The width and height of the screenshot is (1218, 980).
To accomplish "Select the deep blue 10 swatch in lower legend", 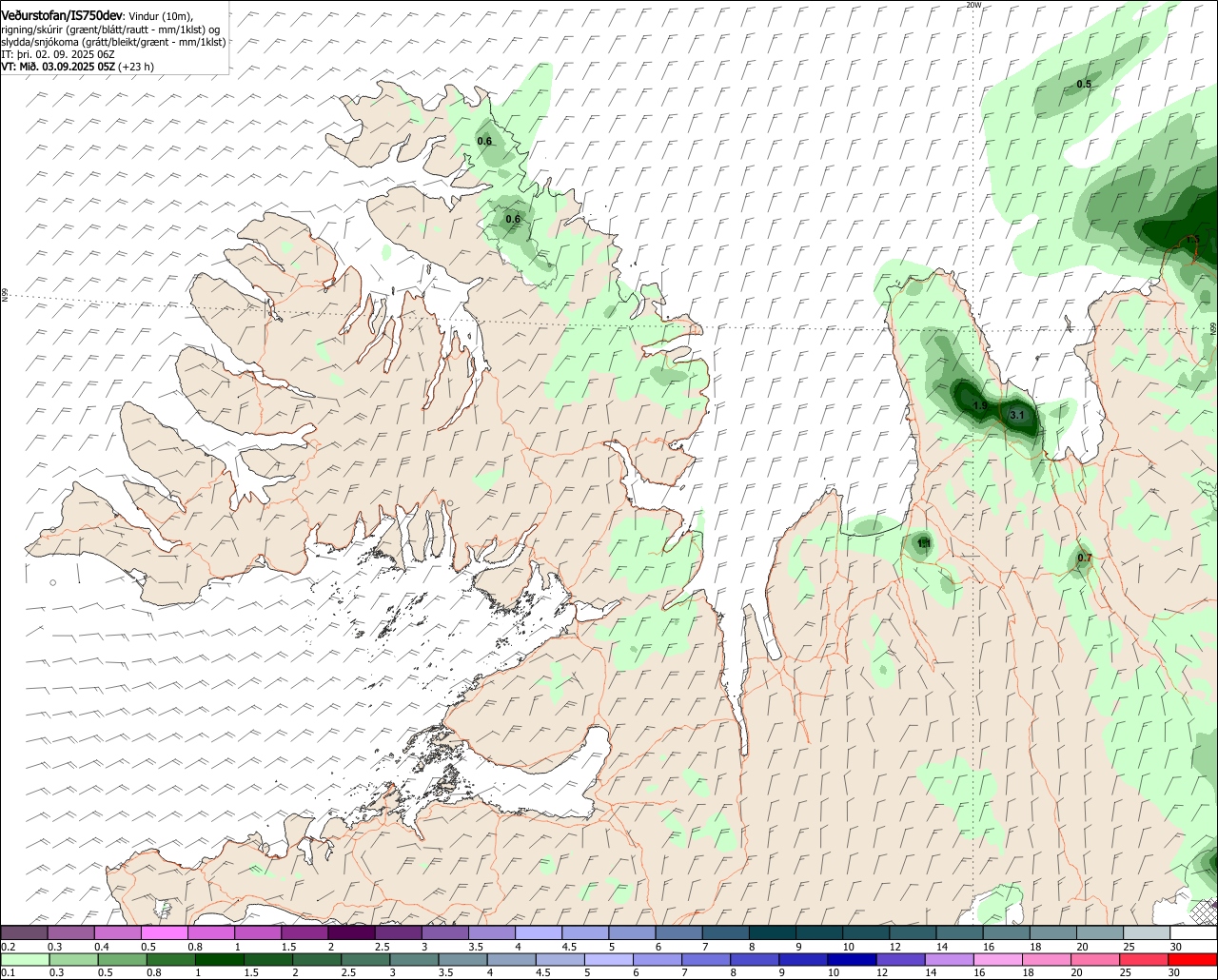I will point(853,959).
